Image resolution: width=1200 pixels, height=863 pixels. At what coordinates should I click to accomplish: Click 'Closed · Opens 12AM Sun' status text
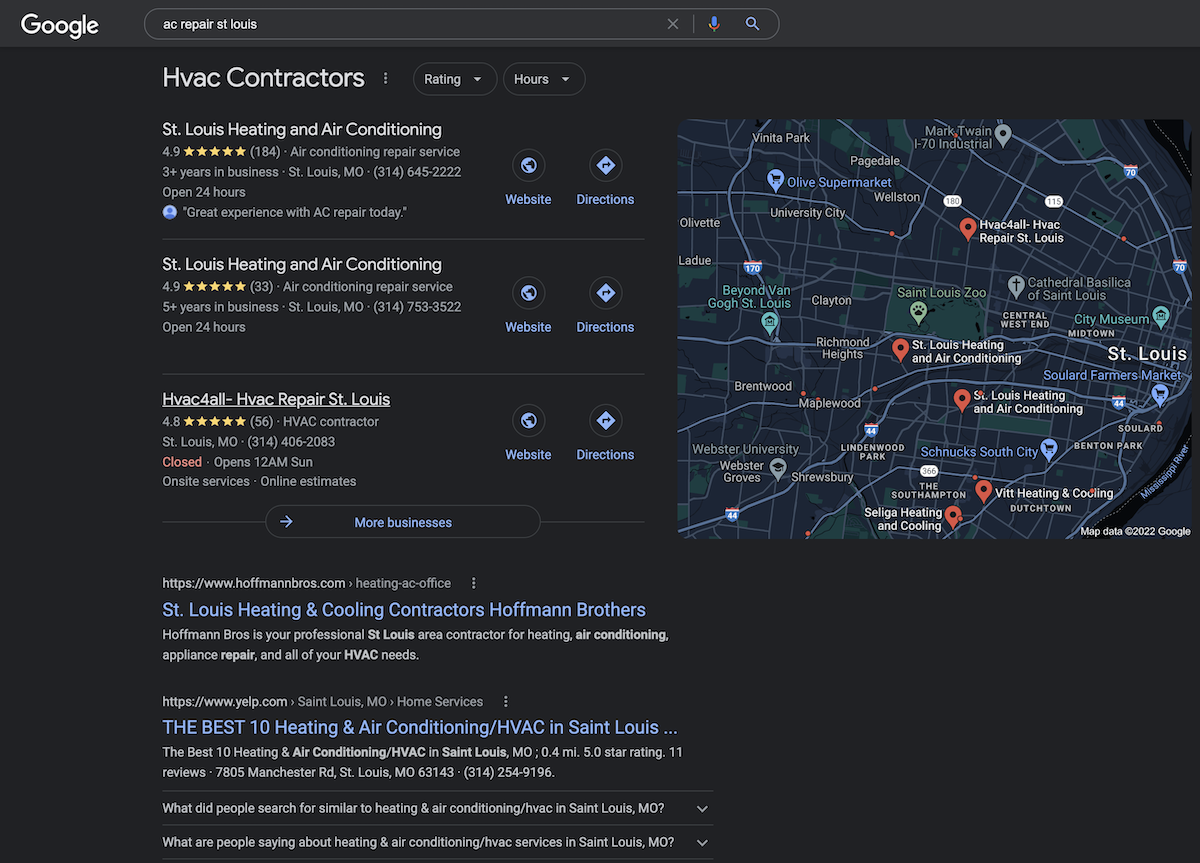click(x=237, y=462)
